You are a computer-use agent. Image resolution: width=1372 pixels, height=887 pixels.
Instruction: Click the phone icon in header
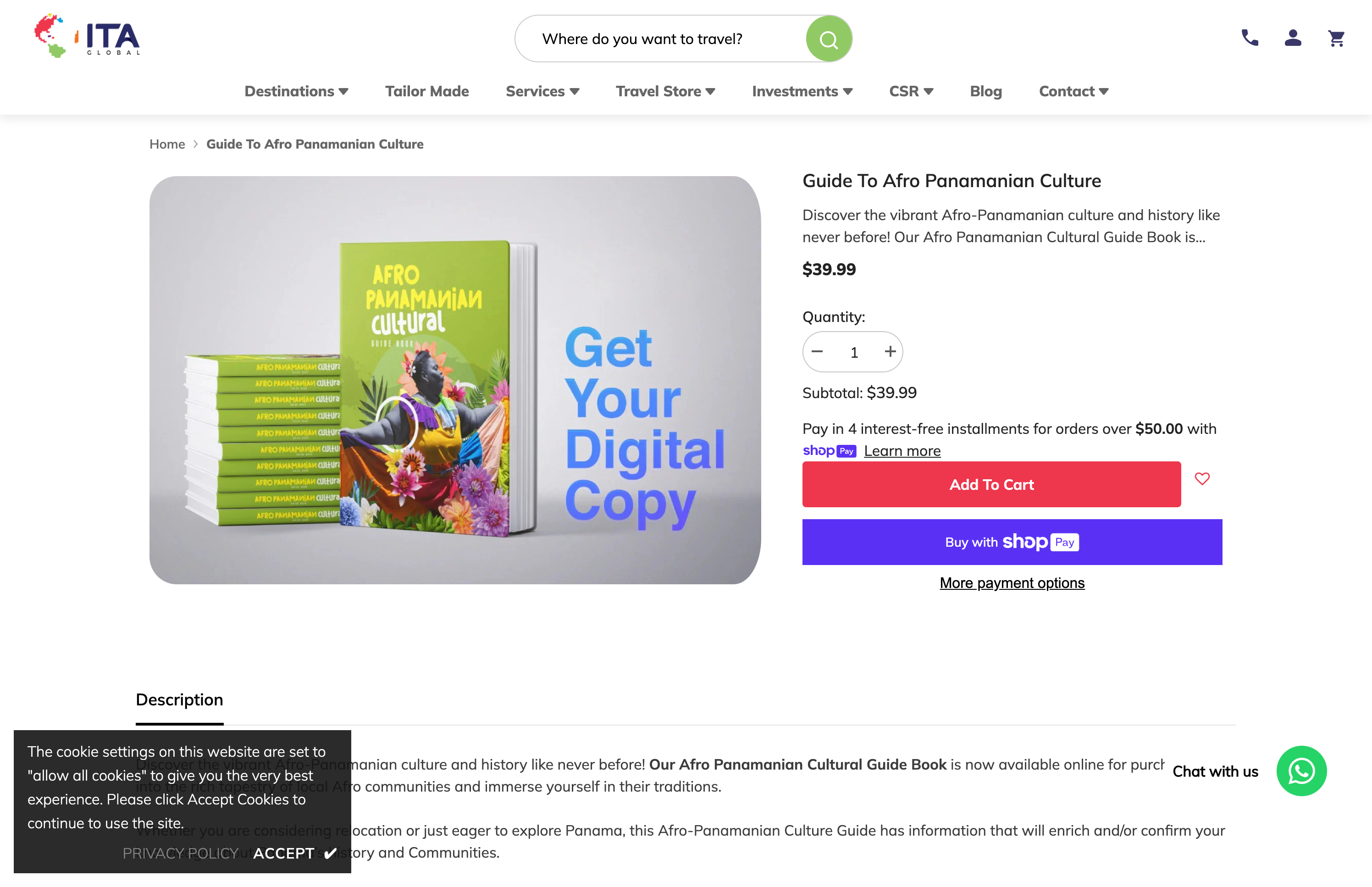[x=1250, y=38]
